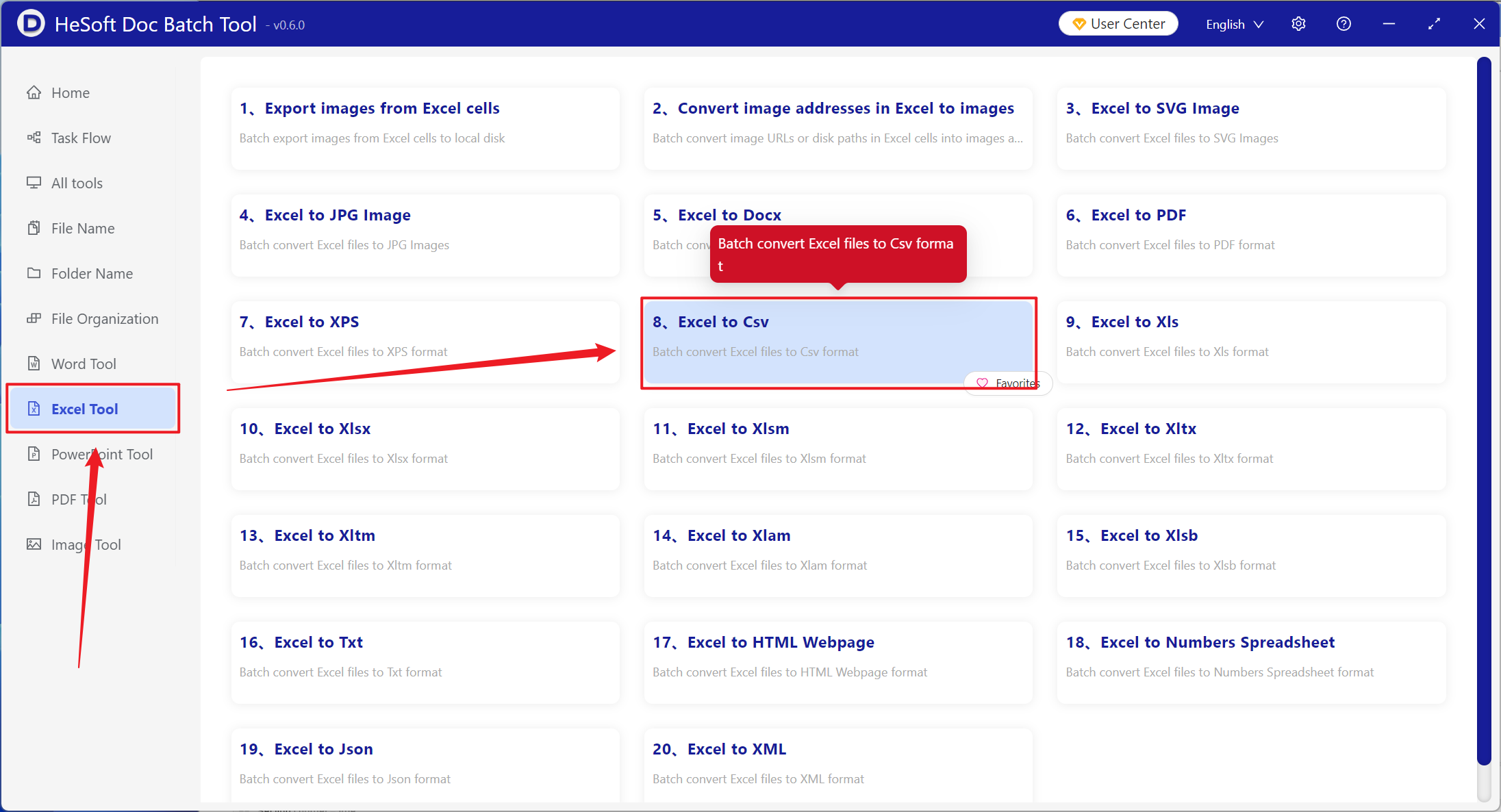
Task: Select All tools in sidebar
Action: (93, 183)
